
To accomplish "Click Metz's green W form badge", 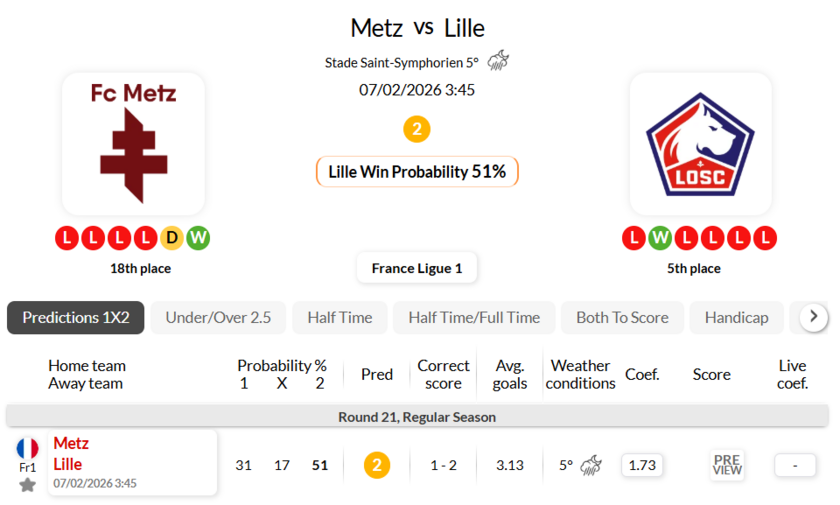I will 198,238.
